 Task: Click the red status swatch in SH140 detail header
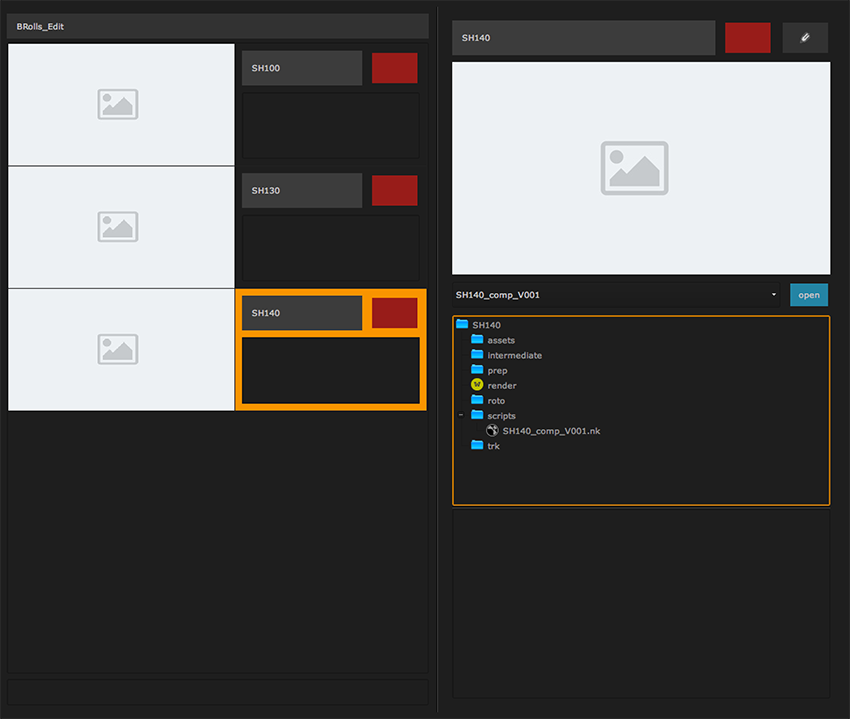[747, 38]
